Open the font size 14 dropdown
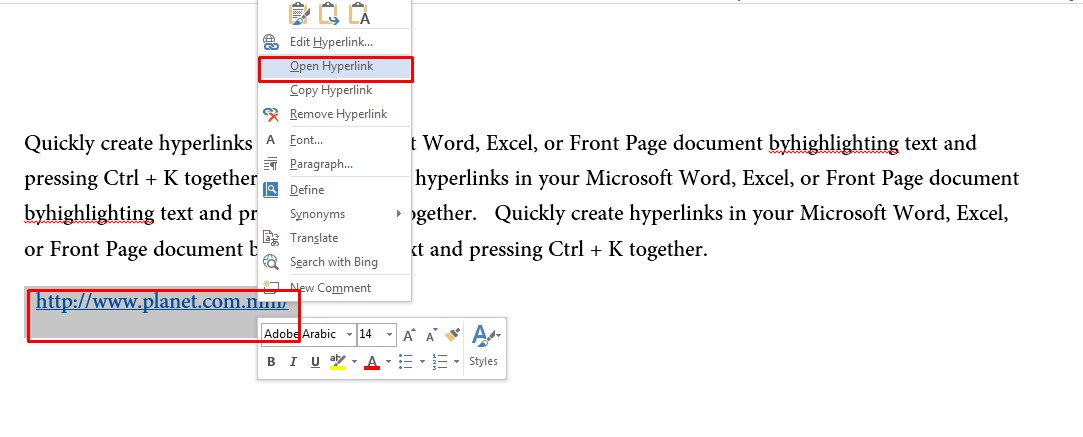Screen dimensions: 1083x437 pyautogui.click(x=390, y=334)
